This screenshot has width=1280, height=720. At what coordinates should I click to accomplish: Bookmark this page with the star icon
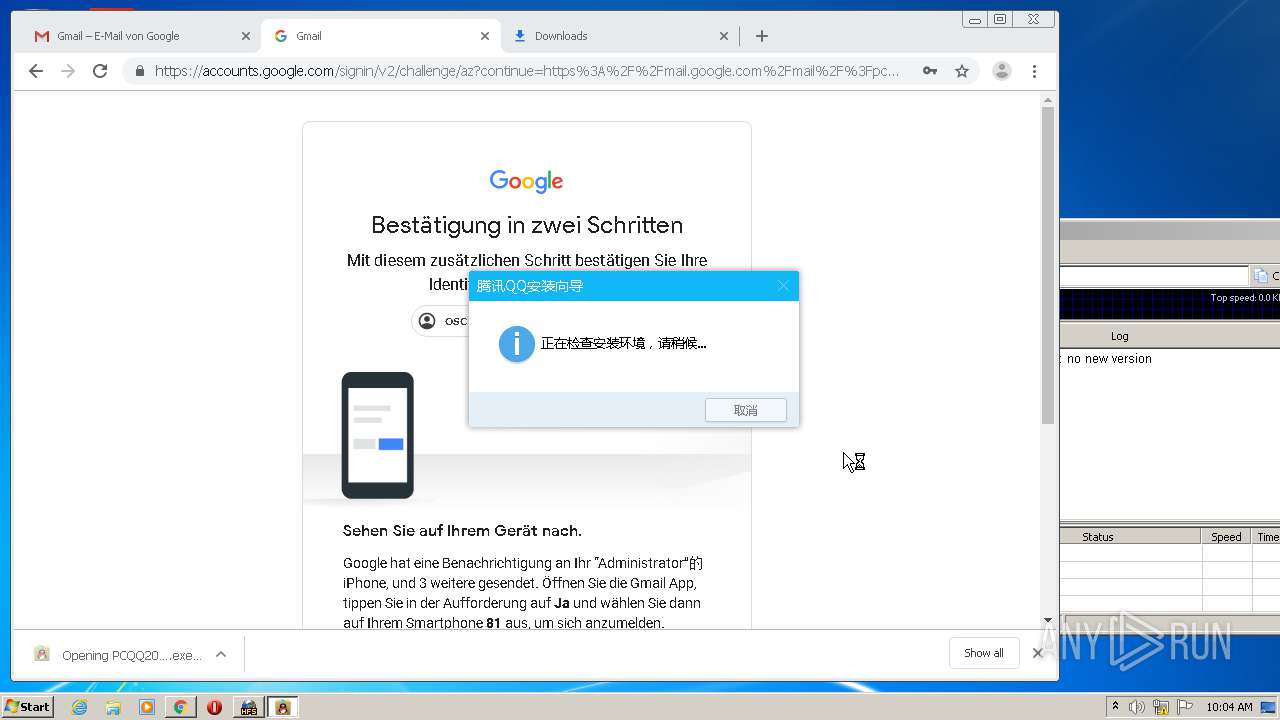point(962,71)
